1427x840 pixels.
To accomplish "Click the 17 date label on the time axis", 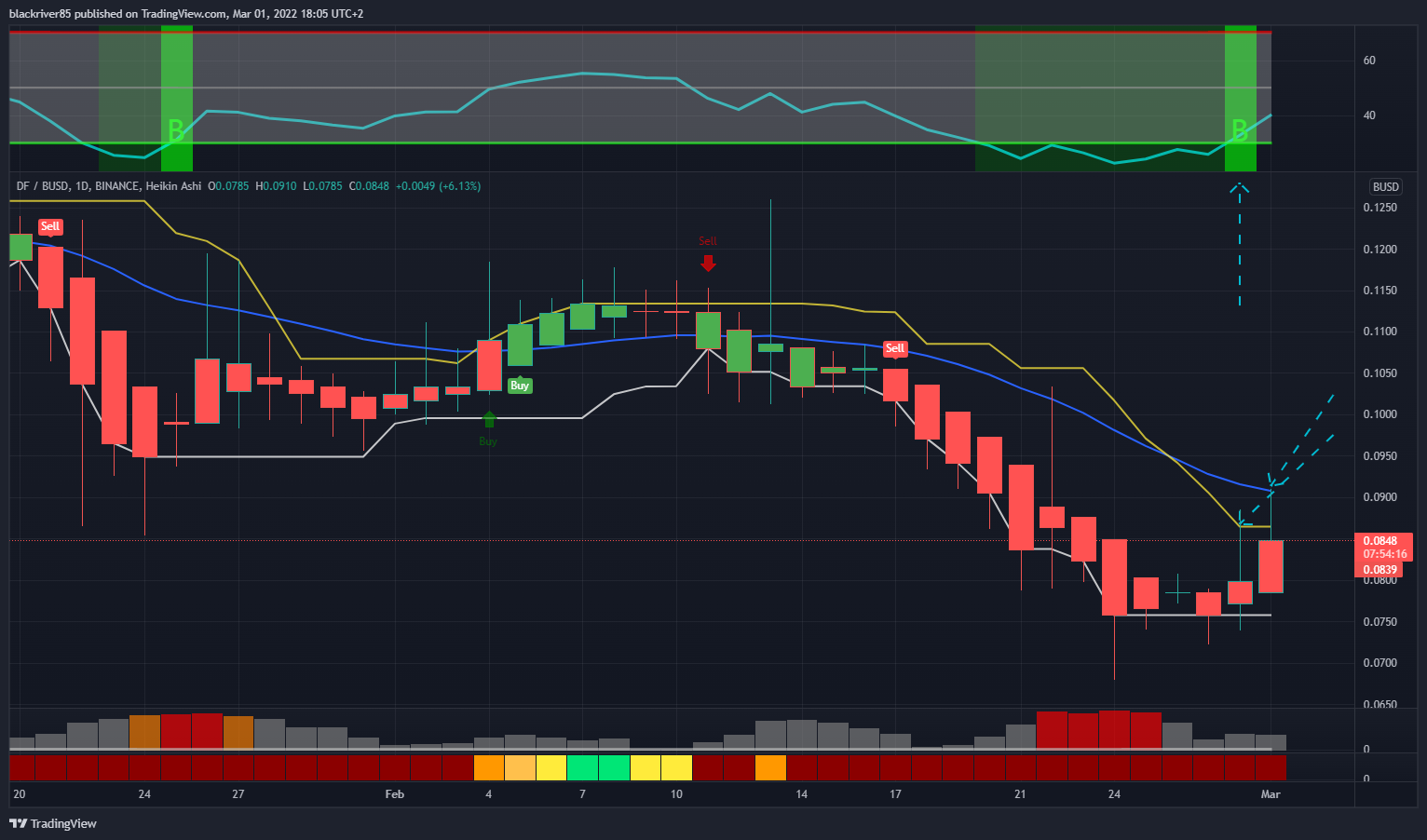I will [x=895, y=794].
